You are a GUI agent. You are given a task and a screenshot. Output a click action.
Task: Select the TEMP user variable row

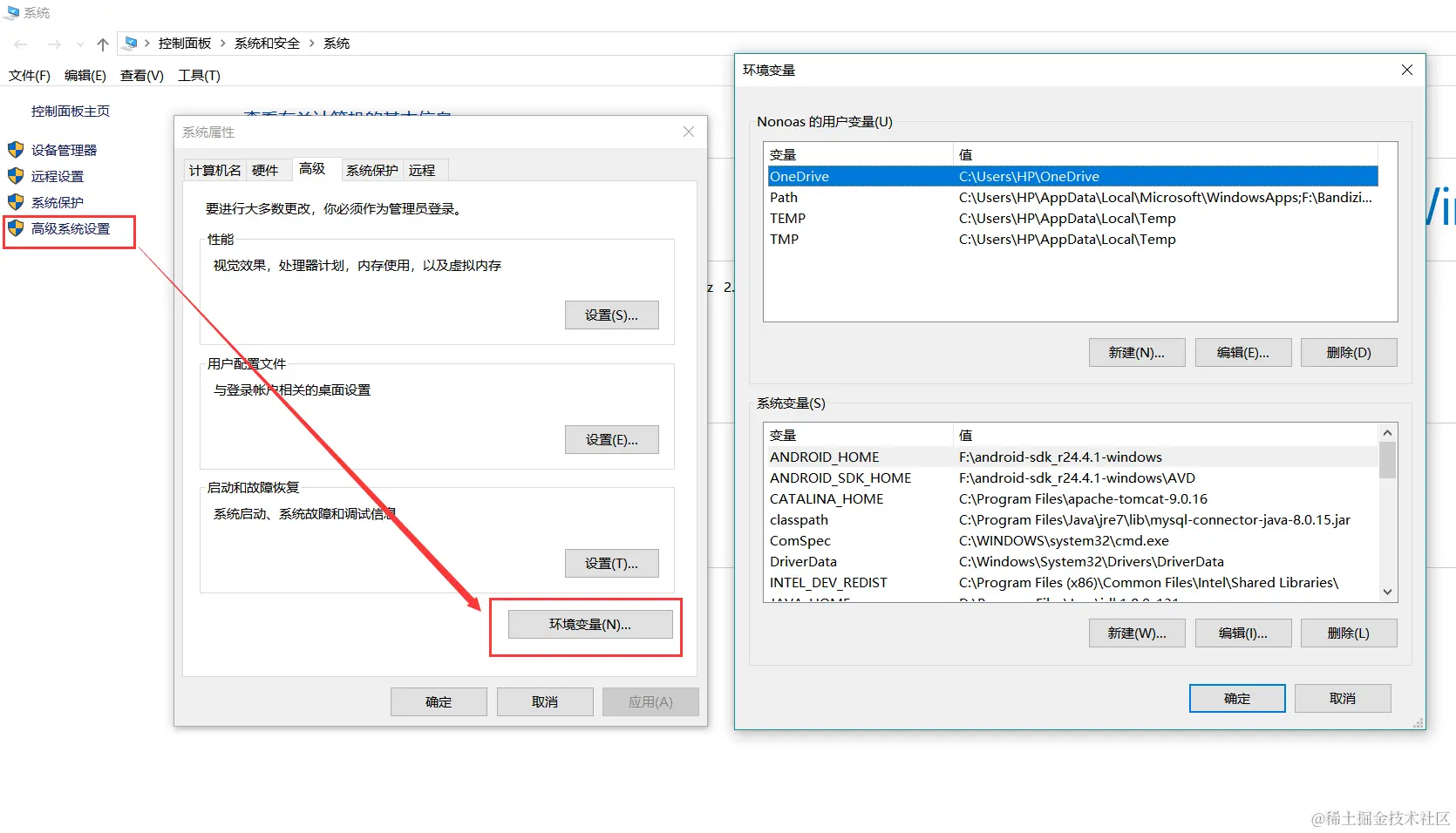1072,218
